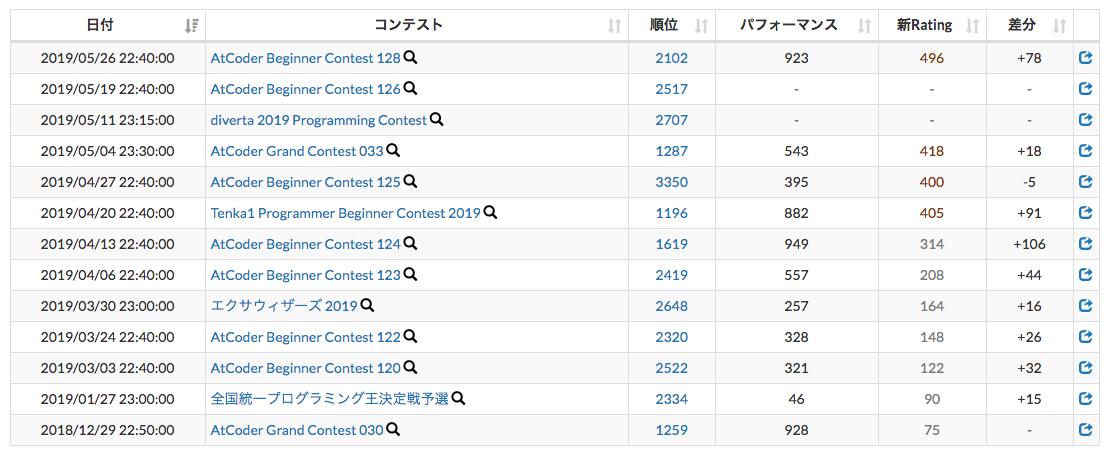Click rank 2522 standings link

click(x=671, y=369)
